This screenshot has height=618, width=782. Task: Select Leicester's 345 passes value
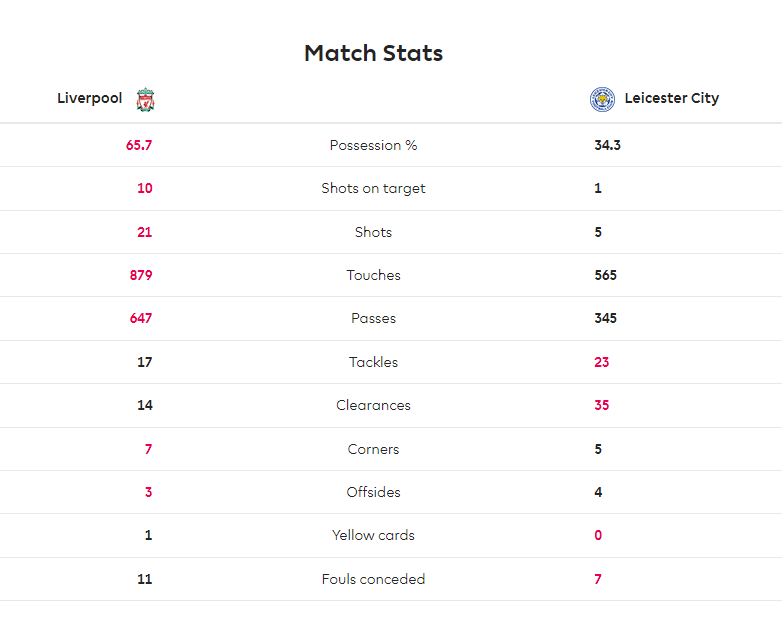(605, 318)
